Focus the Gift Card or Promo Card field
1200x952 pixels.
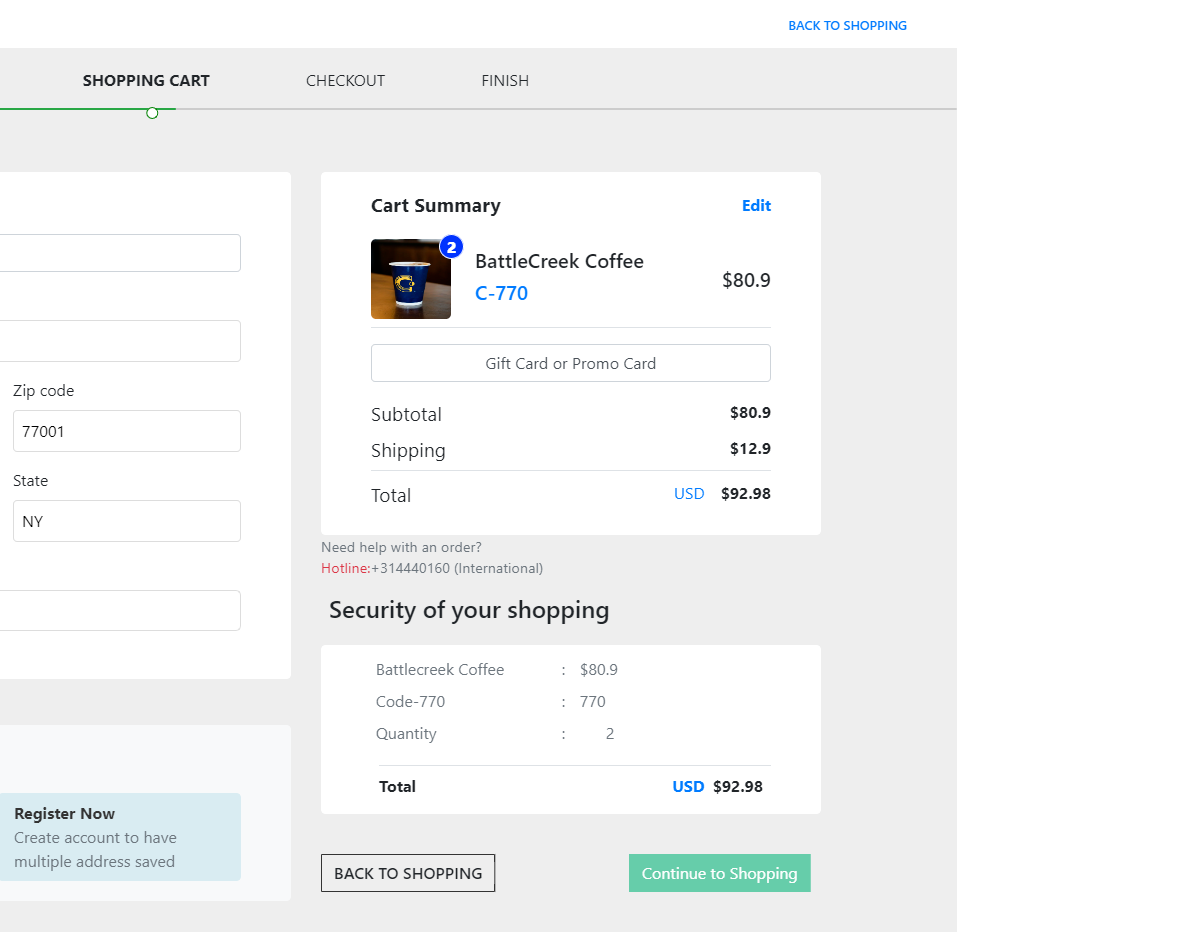[x=570, y=363]
